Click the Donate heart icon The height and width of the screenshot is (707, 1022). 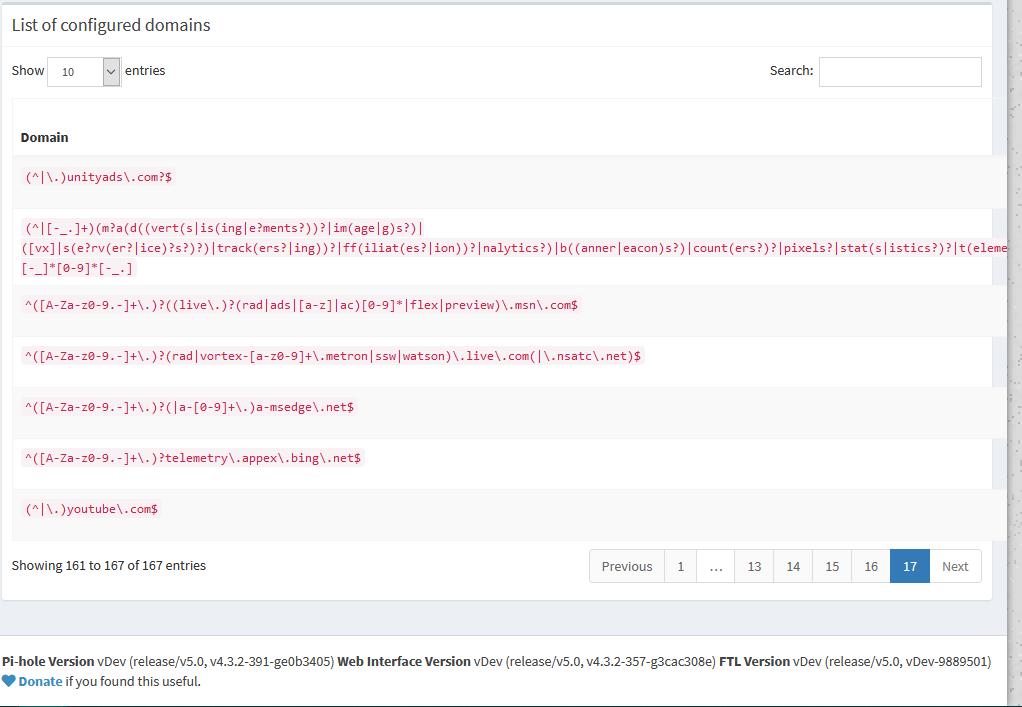[9, 681]
